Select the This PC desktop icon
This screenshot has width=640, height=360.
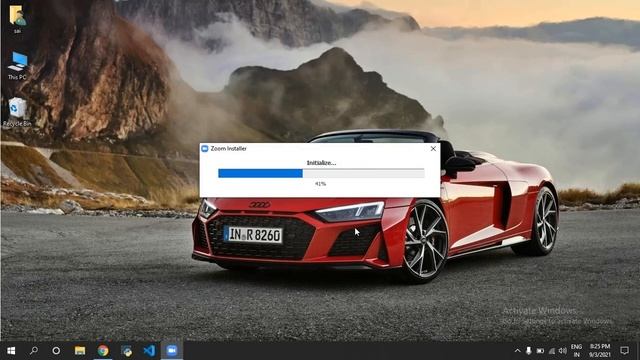(17, 65)
